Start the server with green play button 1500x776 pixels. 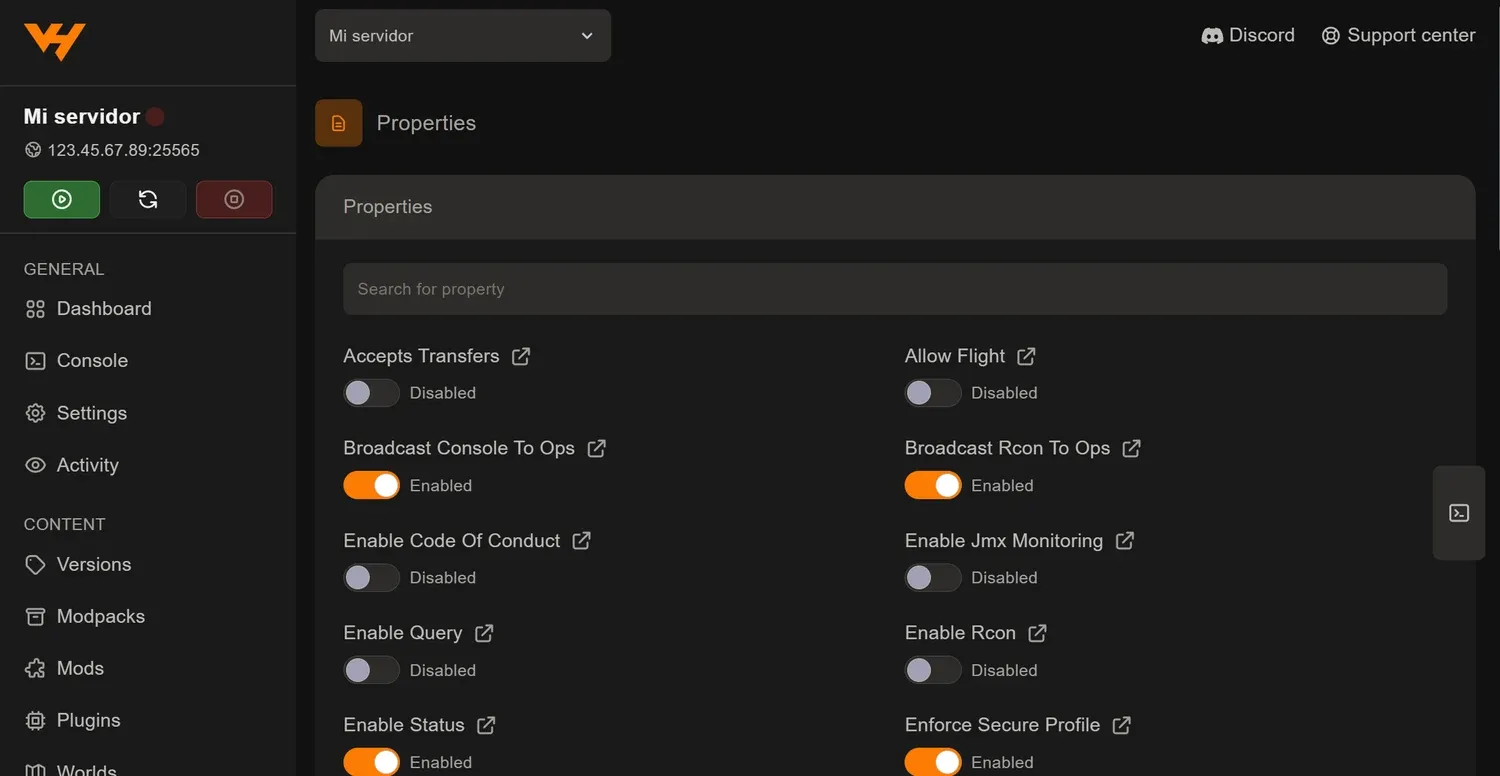point(62,199)
